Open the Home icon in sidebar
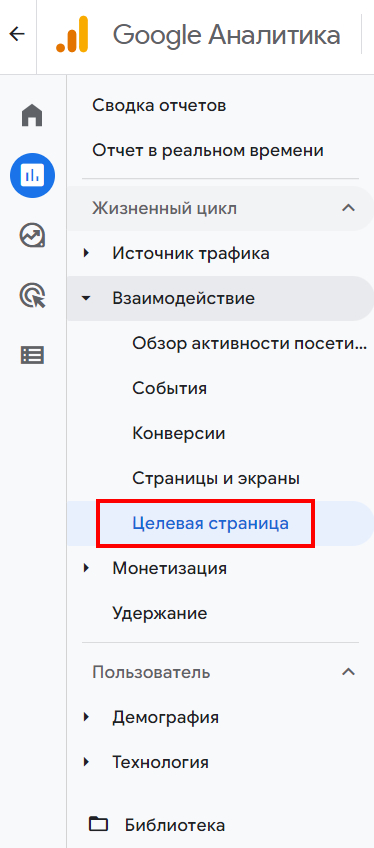The image size is (374, 848). click(32, 116)
